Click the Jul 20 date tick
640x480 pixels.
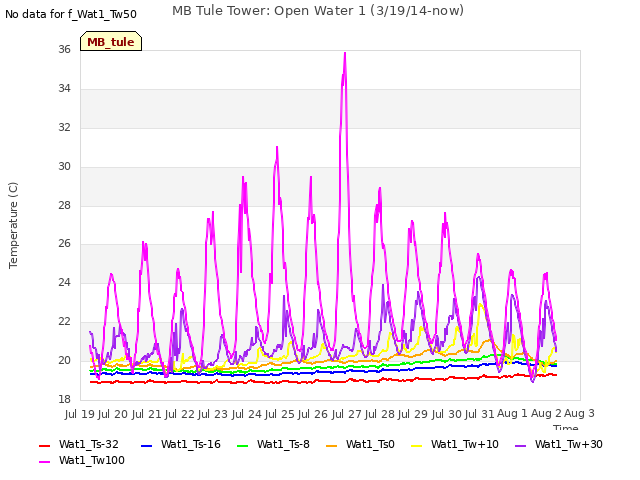(113, 414)
